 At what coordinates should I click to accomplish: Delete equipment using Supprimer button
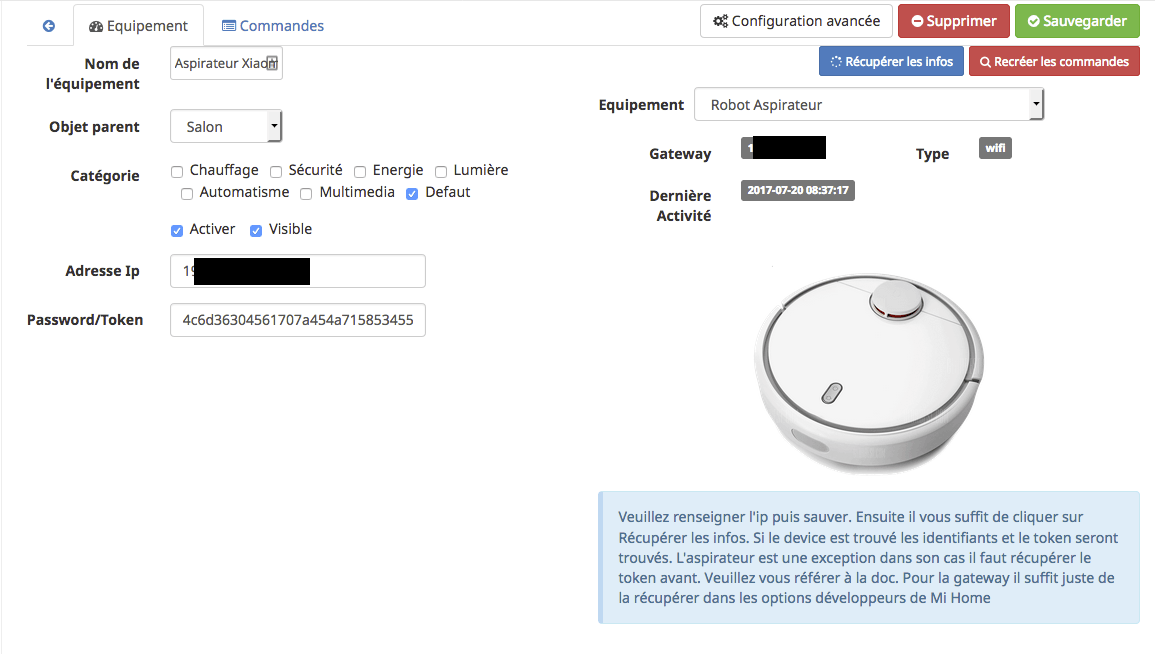(954, 21)
